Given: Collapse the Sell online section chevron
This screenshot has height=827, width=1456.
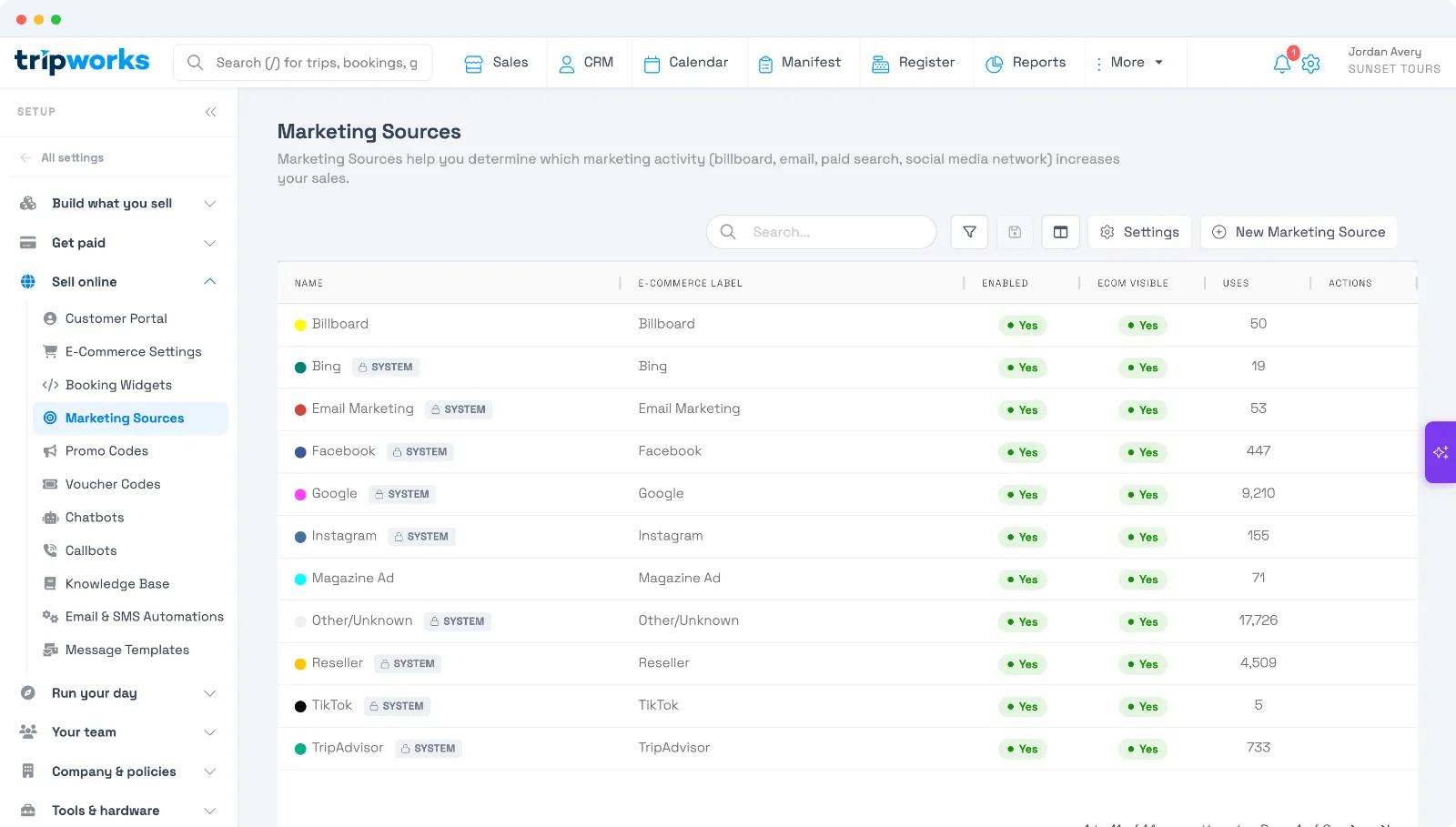Looking at the screenshot, I should tap(210, 282).
